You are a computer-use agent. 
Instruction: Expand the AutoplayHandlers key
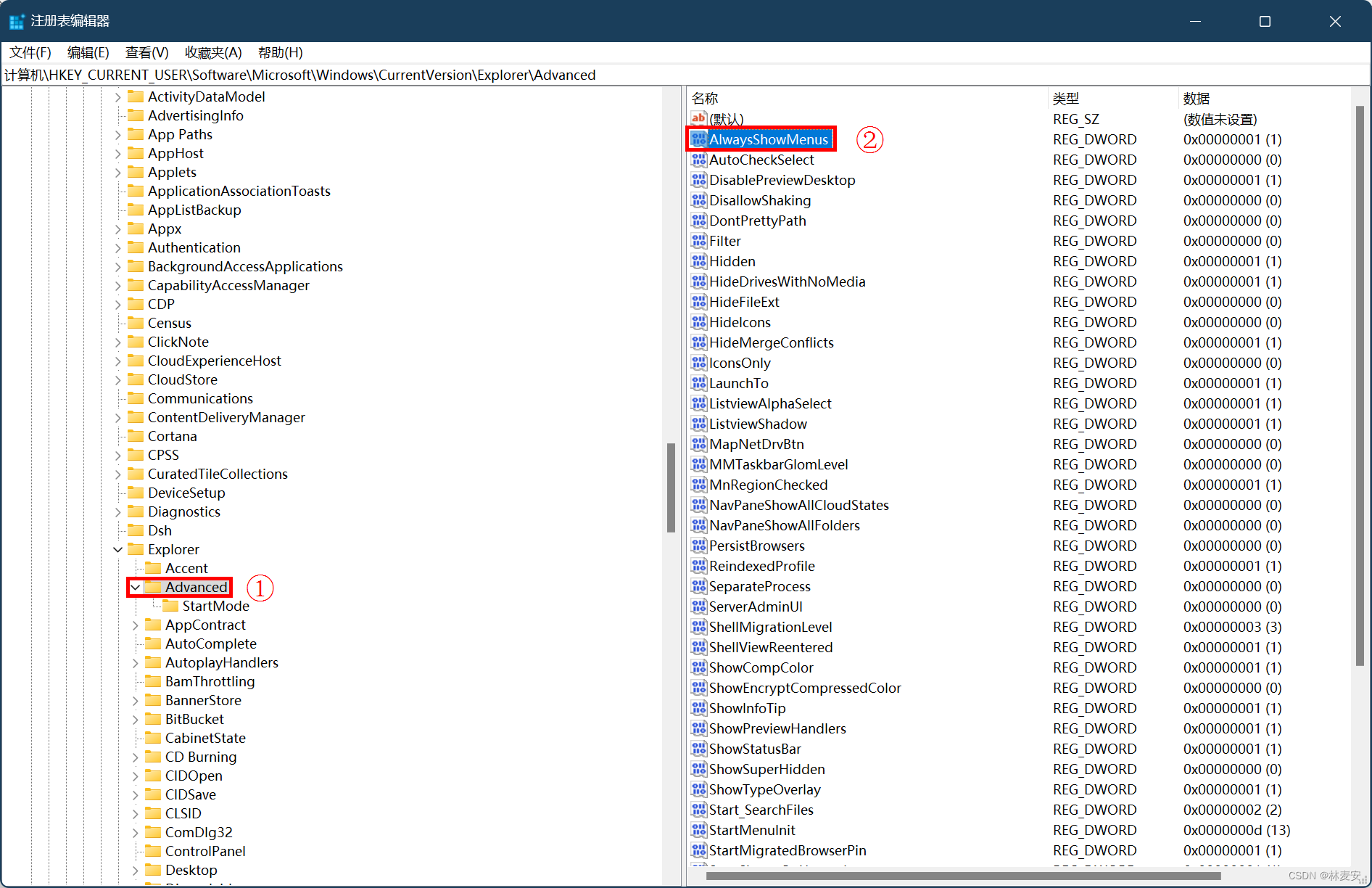(x=136, y=662)
